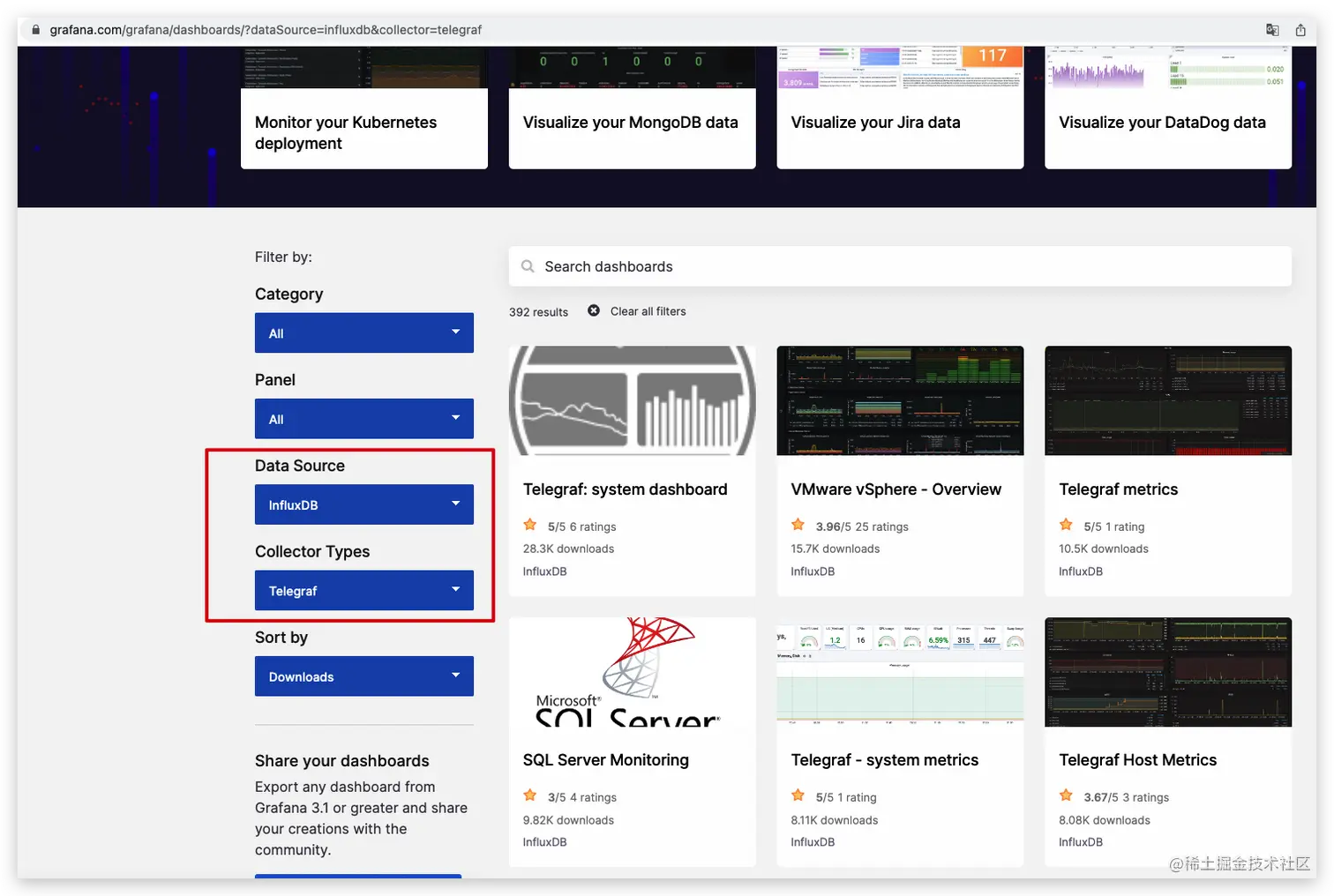This screenshot has height=896, width=1334.
Task: Click 9.82K downloads text
Action: [568, 820]
